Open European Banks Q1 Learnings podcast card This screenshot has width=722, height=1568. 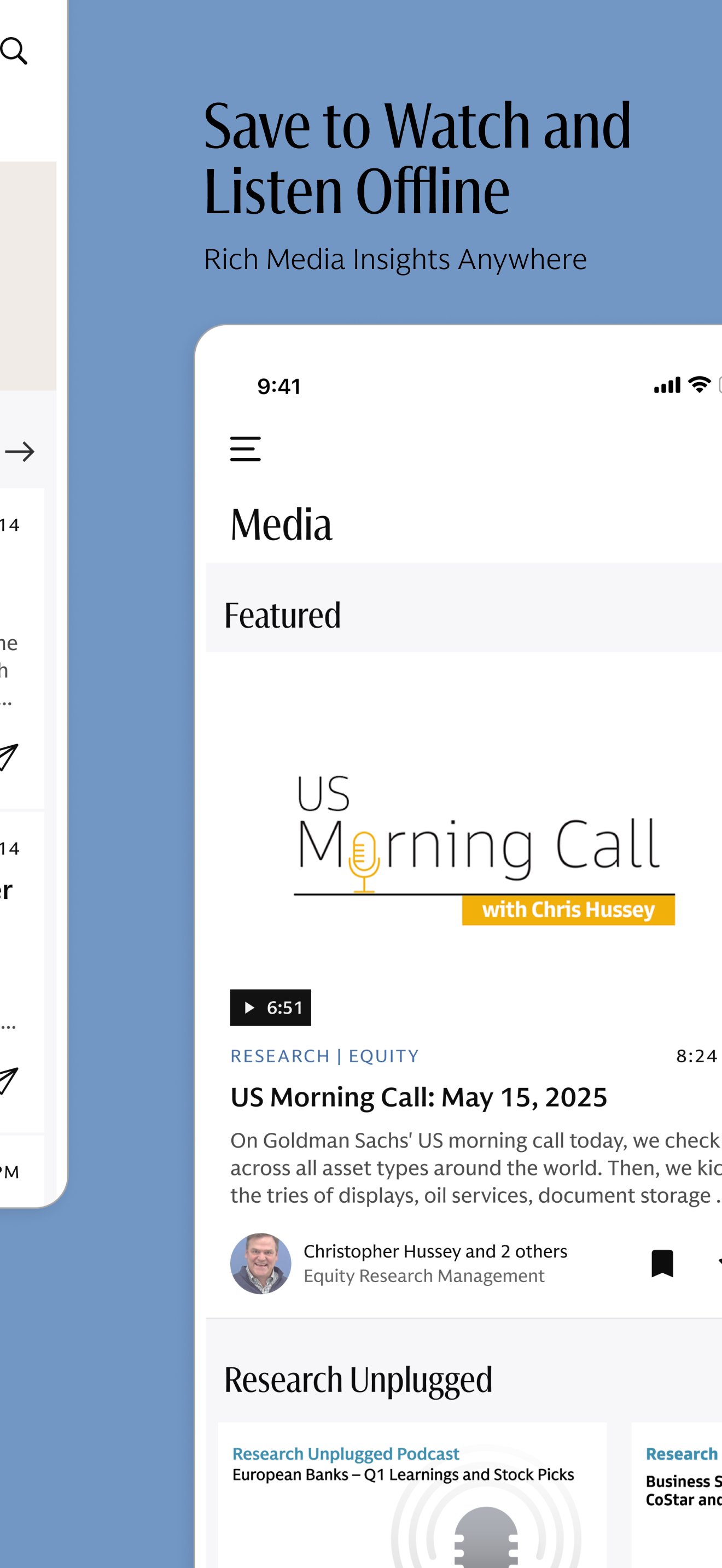(x=413, y=1495)
